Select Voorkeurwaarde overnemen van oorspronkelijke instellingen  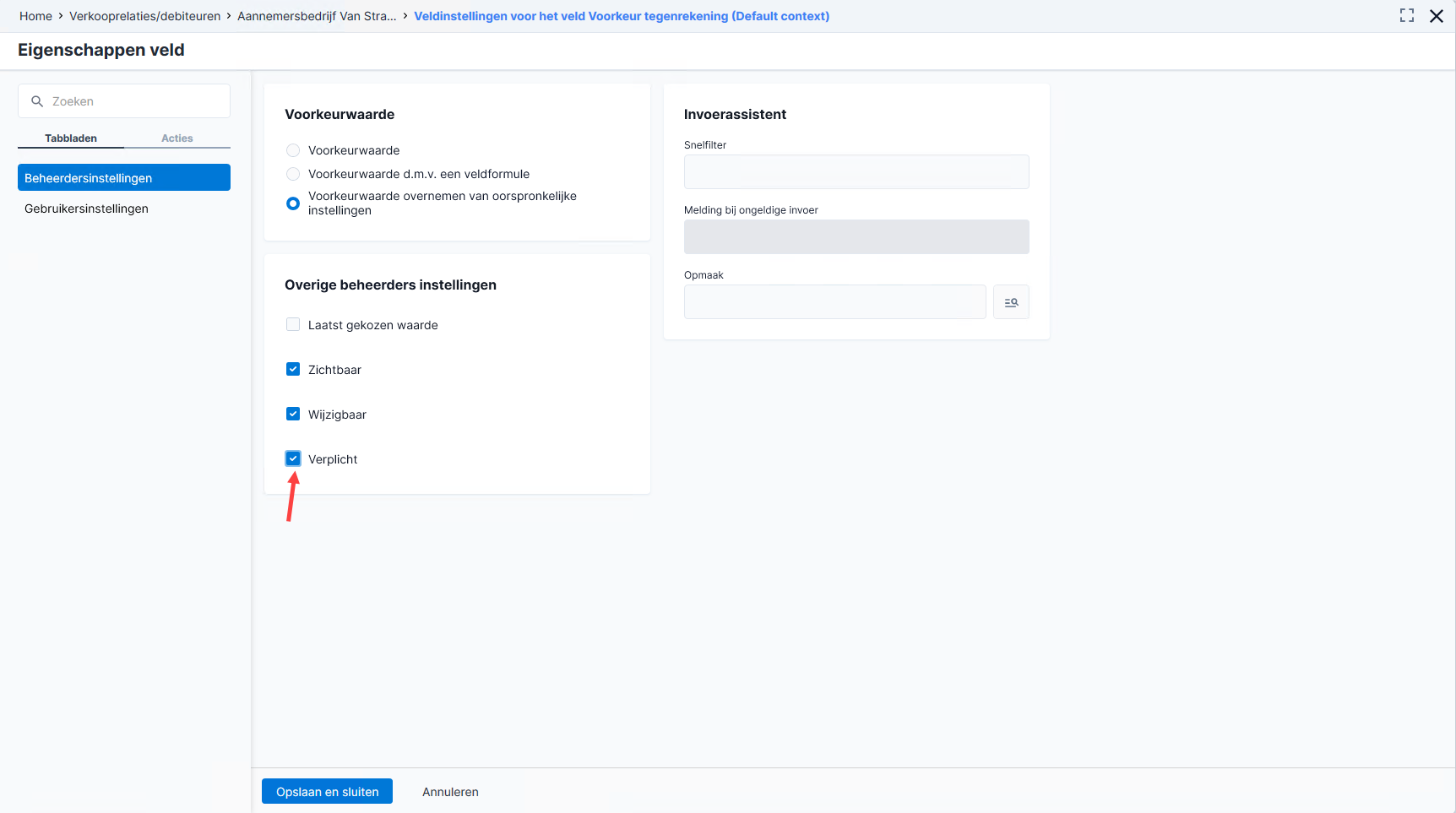(293, 203)
